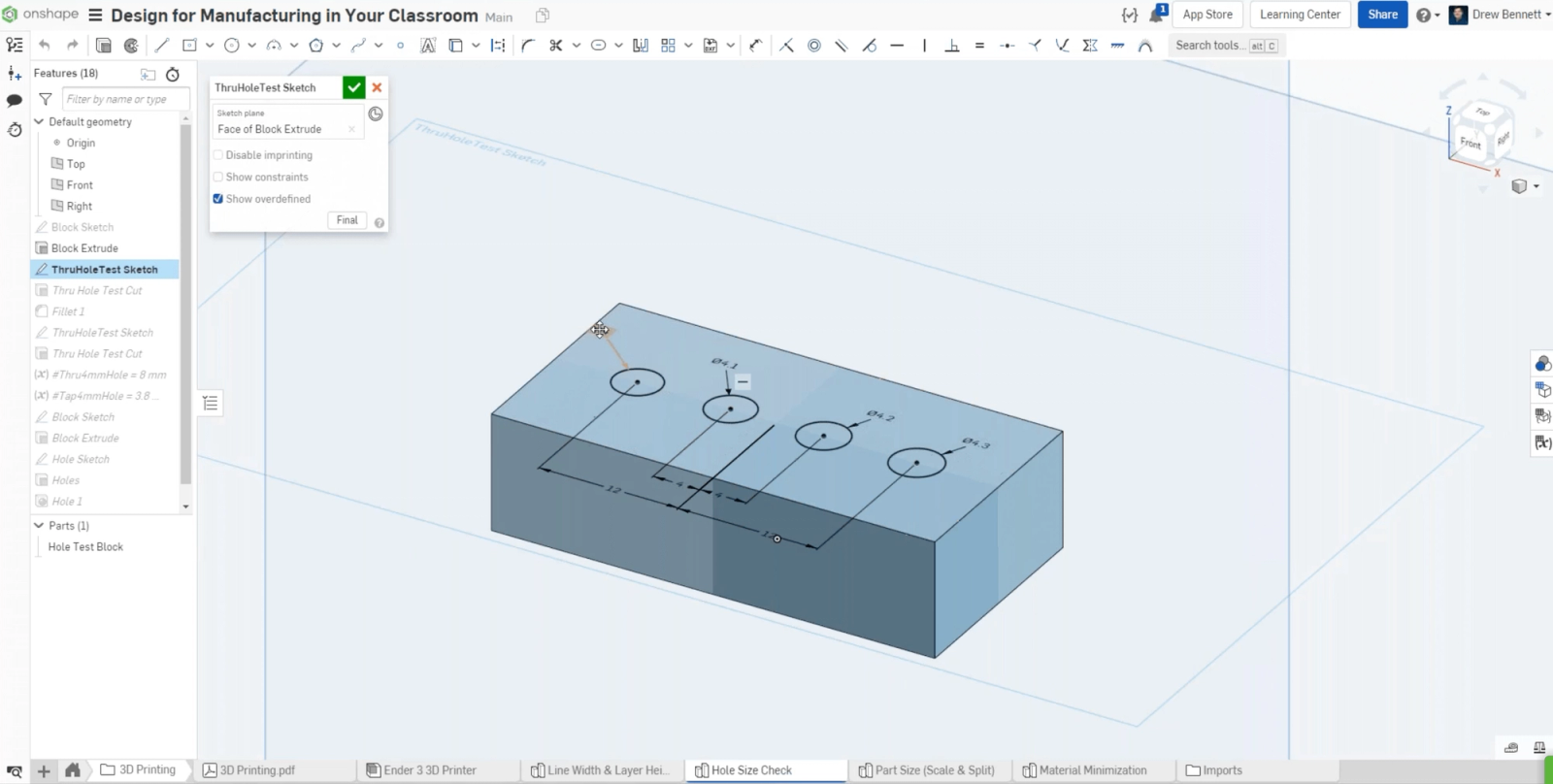Apply the Concentric constraint tool
The height and width of the screenshot is (784, 1553).
(814, 45)
